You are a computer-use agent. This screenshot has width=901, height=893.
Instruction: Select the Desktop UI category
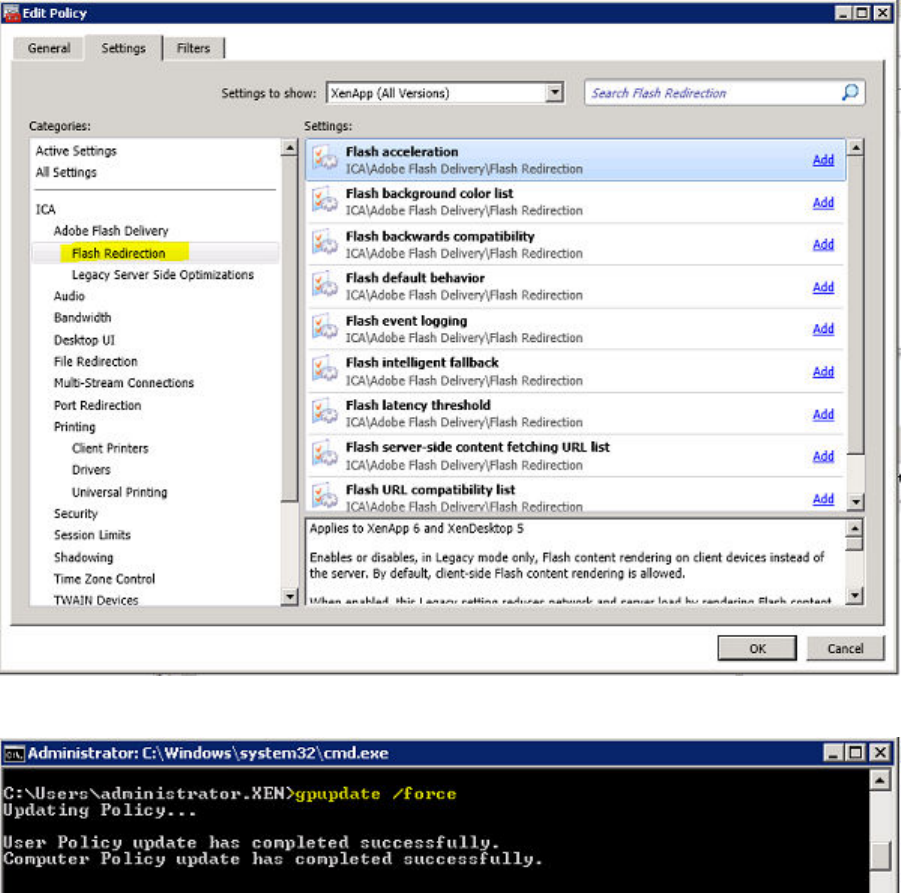[84, 340]
